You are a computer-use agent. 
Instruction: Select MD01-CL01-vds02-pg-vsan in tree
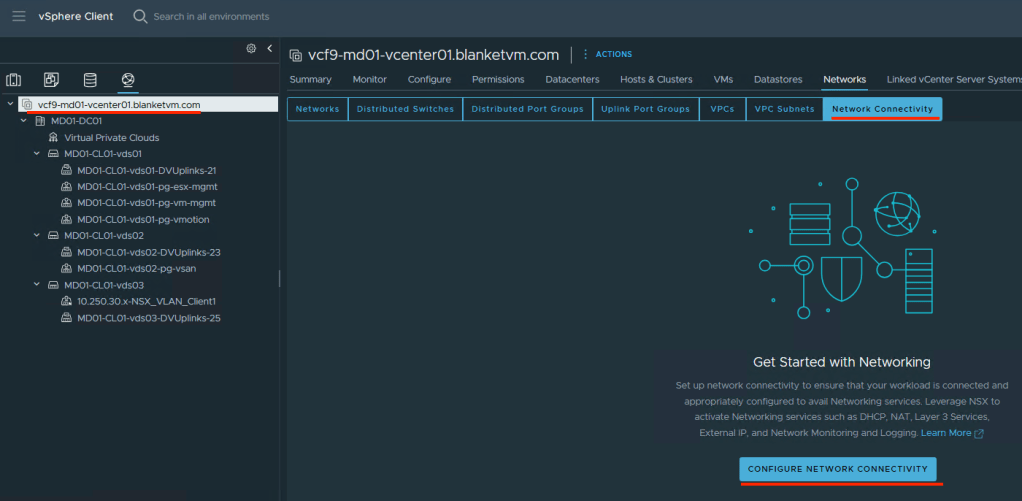(137, 268)
